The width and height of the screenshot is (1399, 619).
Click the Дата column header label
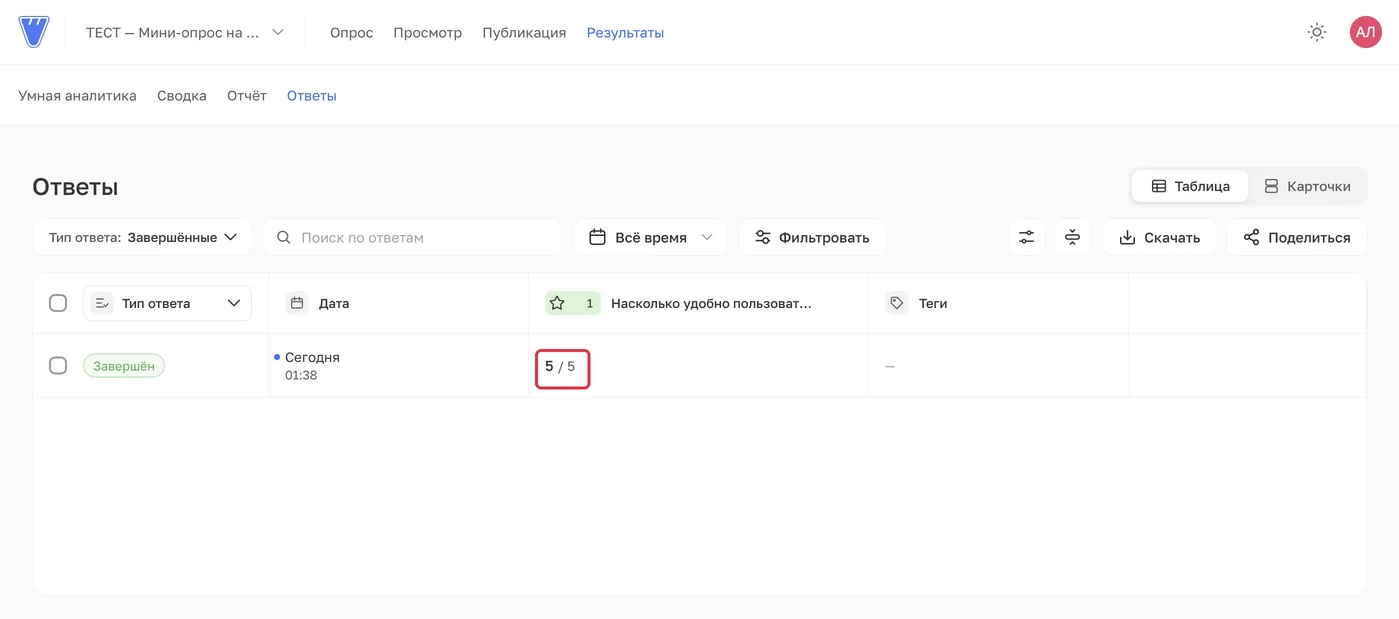(x=334, y=303)
